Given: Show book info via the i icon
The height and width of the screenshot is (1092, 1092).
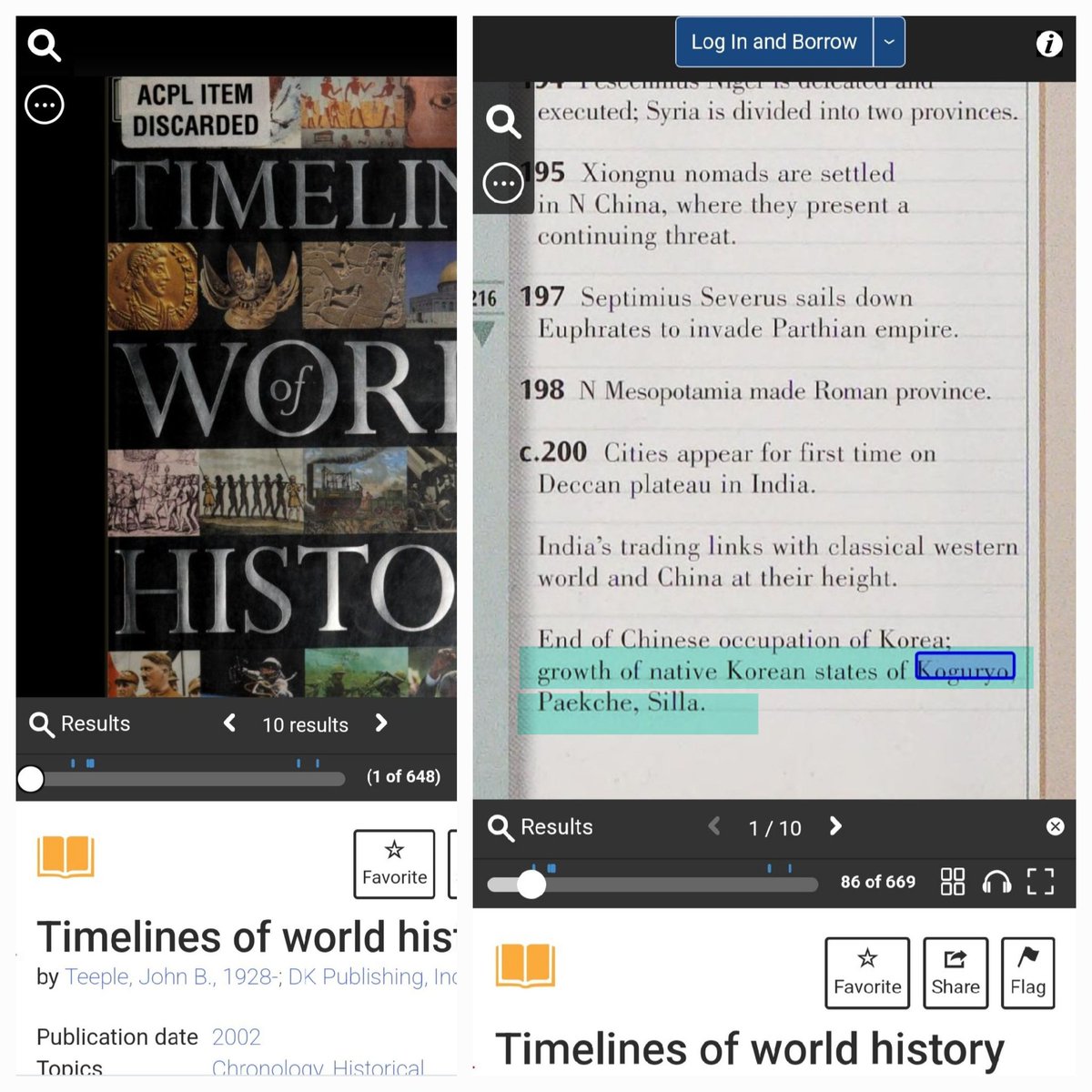Looking at the screenshot, I should click(1049, 43).
